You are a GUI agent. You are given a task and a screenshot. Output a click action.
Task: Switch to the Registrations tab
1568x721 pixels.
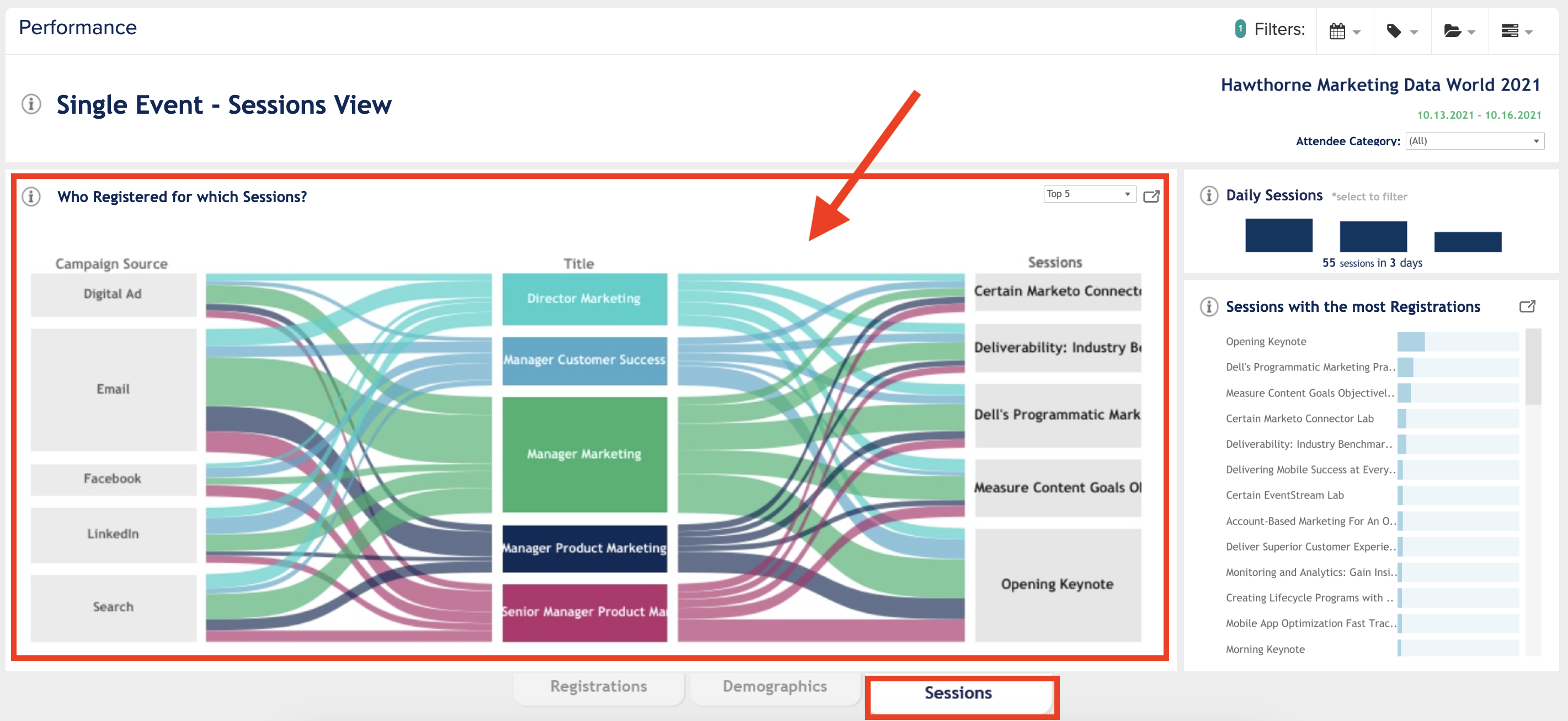(x=599, y=686)
